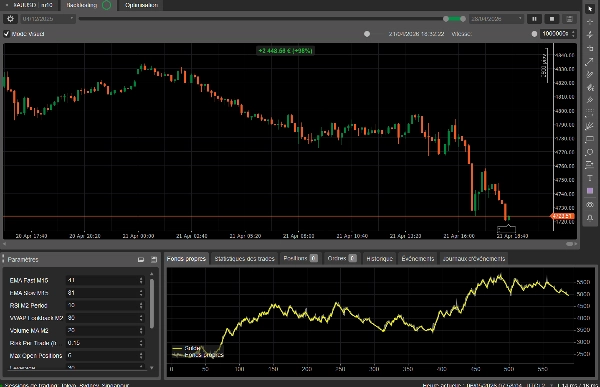The image size is (600, 387).
Task: Click the parameters panel scrollbar up arrow
Action: point(152,274)
